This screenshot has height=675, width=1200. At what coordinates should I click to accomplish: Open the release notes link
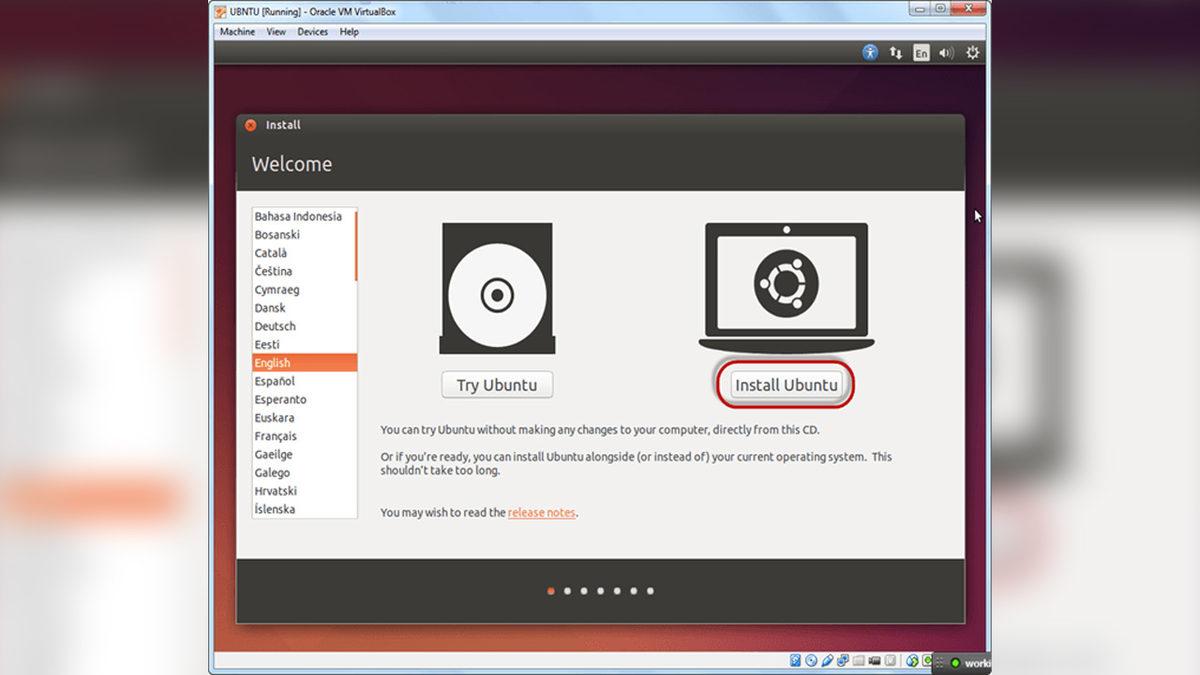pyautogui.click(x=540, y=512)
